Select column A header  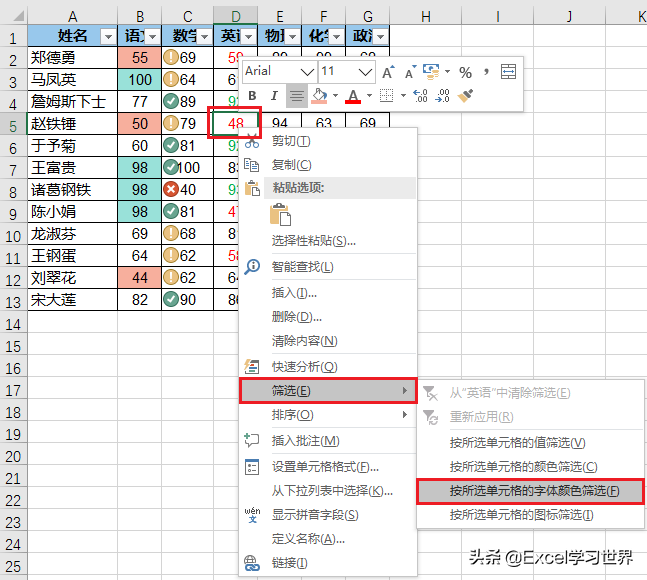click(x=73, y=17)
